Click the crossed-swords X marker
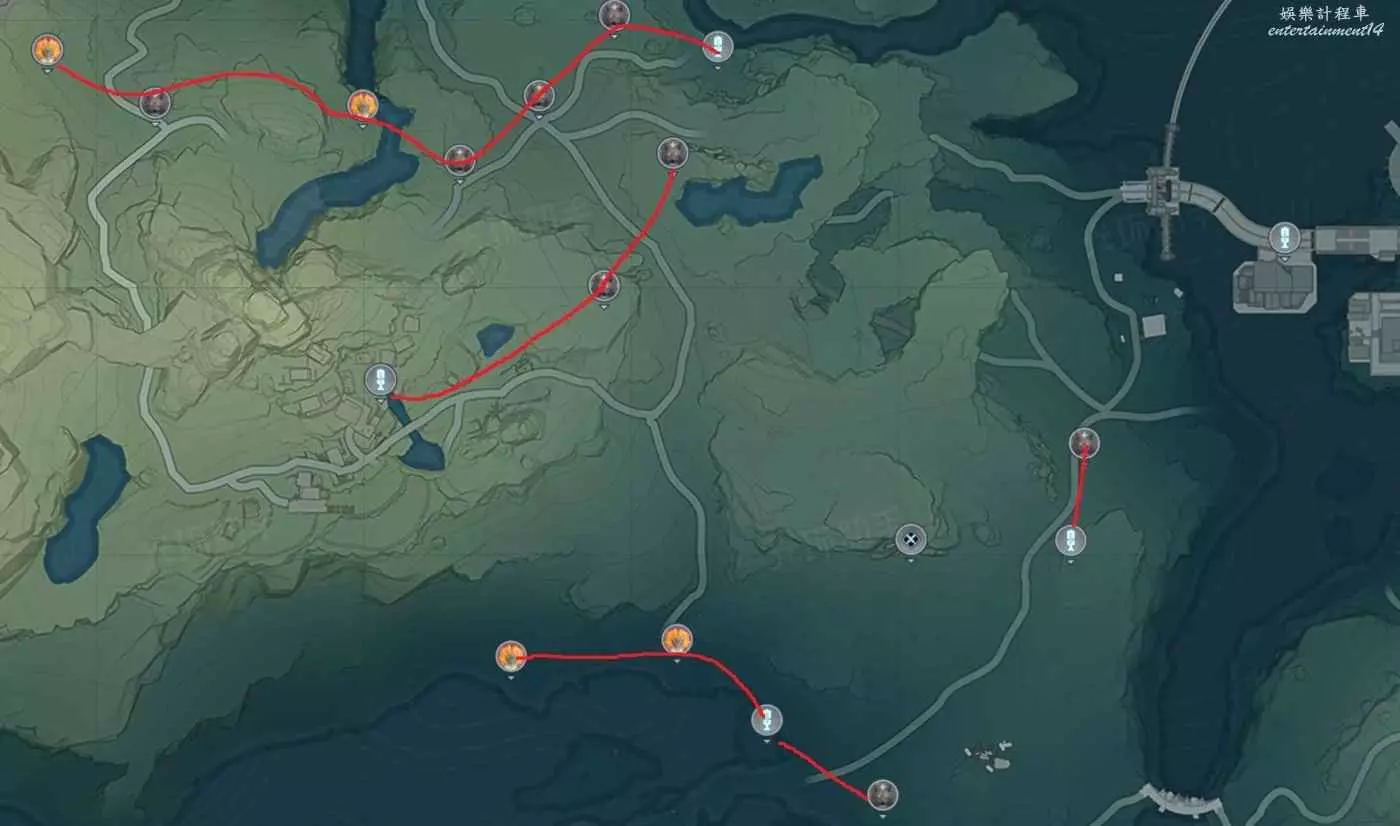The image size is (1400, 826). pos(911,540)
